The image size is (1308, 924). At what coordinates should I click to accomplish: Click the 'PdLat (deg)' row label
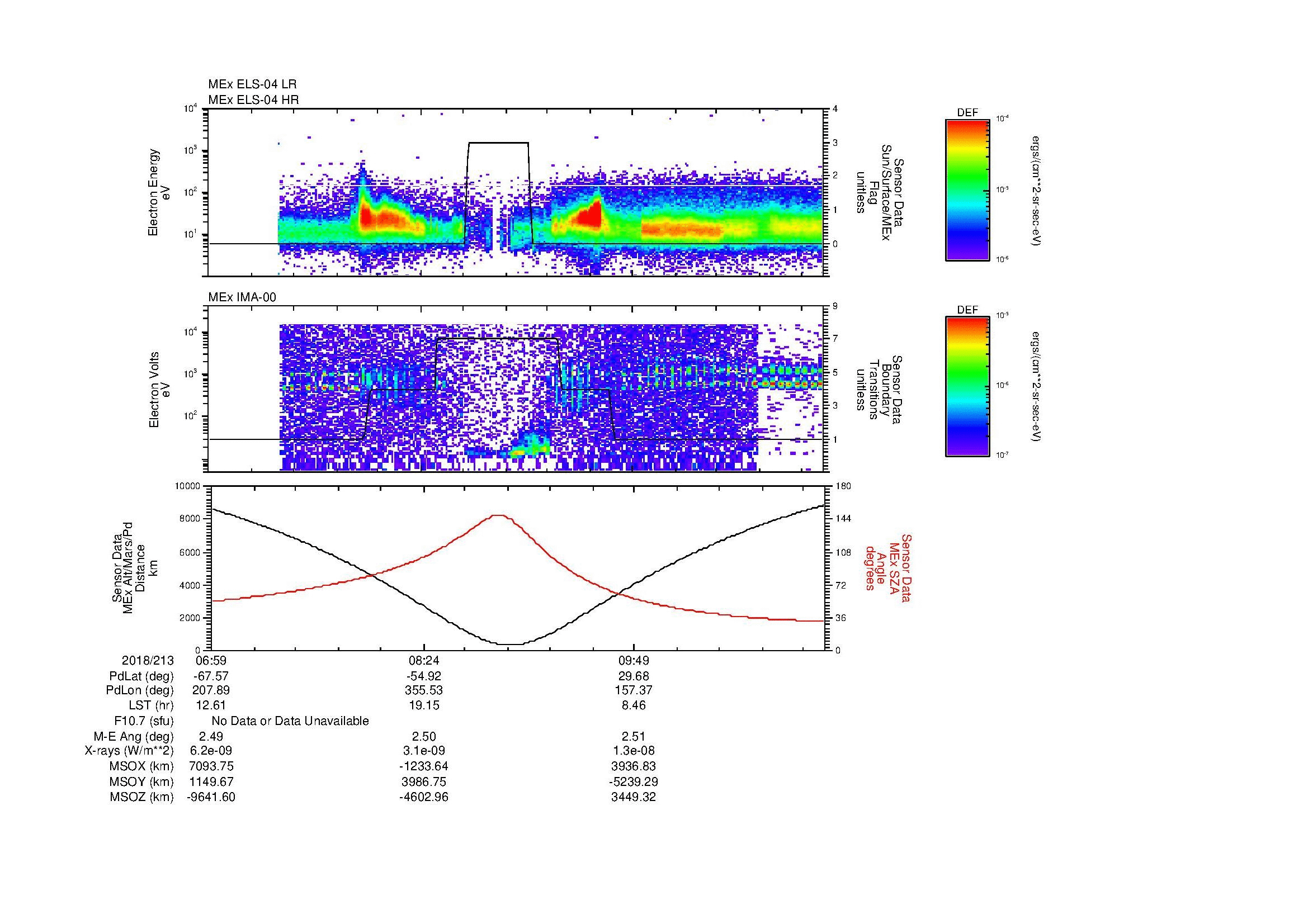pos(141,676)
